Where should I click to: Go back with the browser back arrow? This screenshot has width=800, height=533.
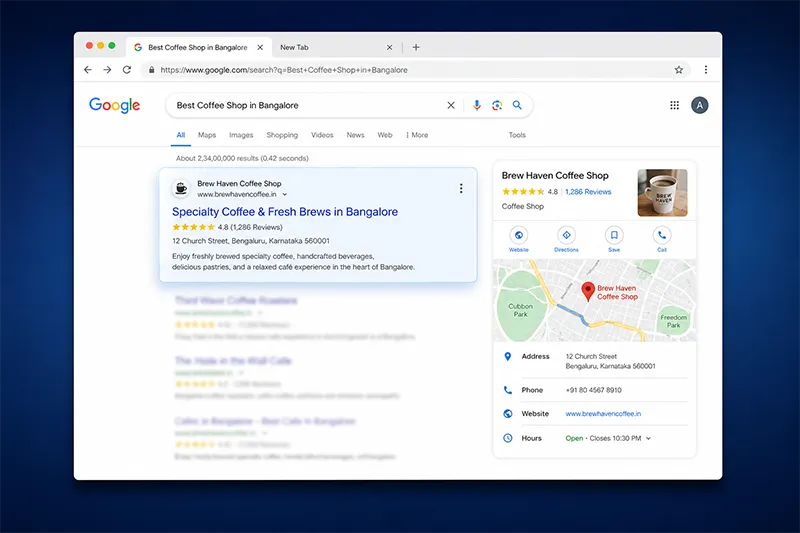88,70
